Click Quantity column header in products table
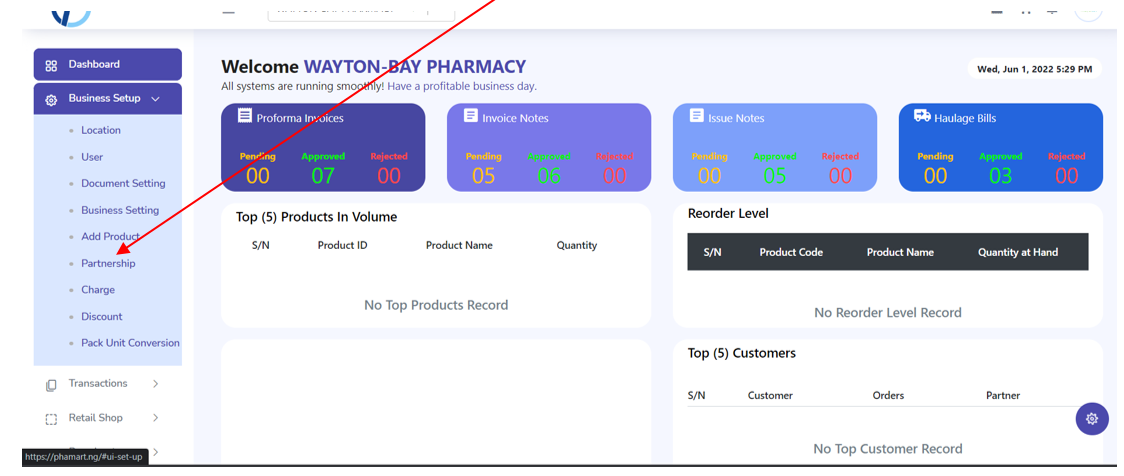Image resolution: width=1124 pixels, height=476 pixels. pyautogui.click(x=576, y=245)
